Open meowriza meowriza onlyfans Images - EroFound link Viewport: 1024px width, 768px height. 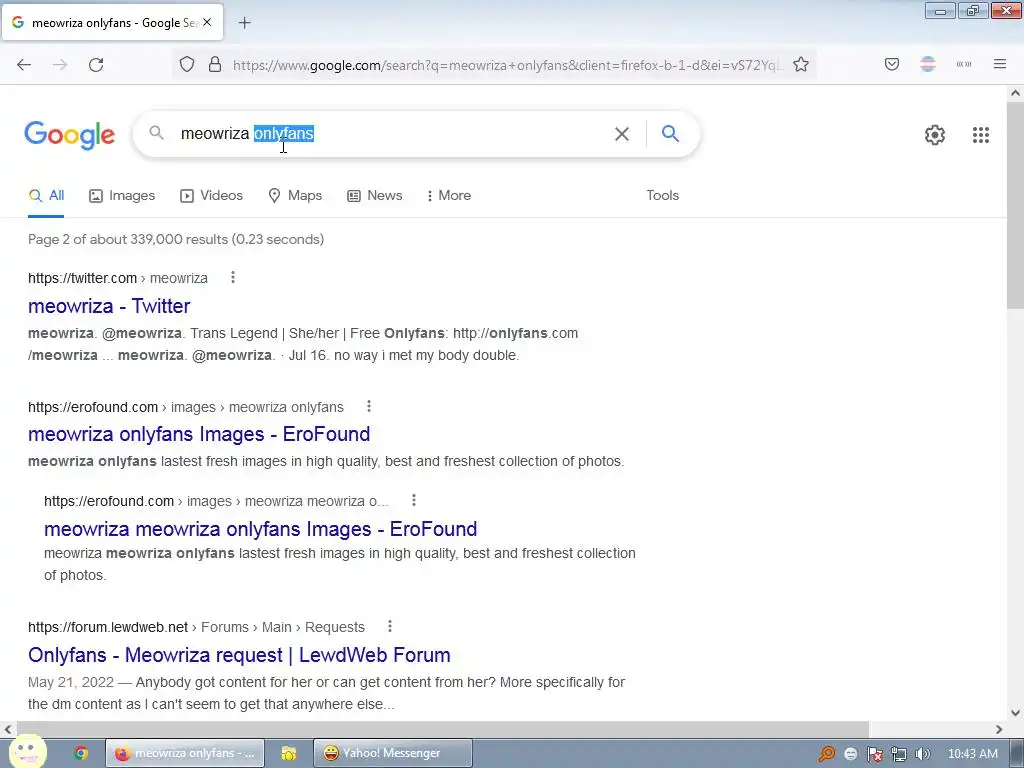(261, 528)
